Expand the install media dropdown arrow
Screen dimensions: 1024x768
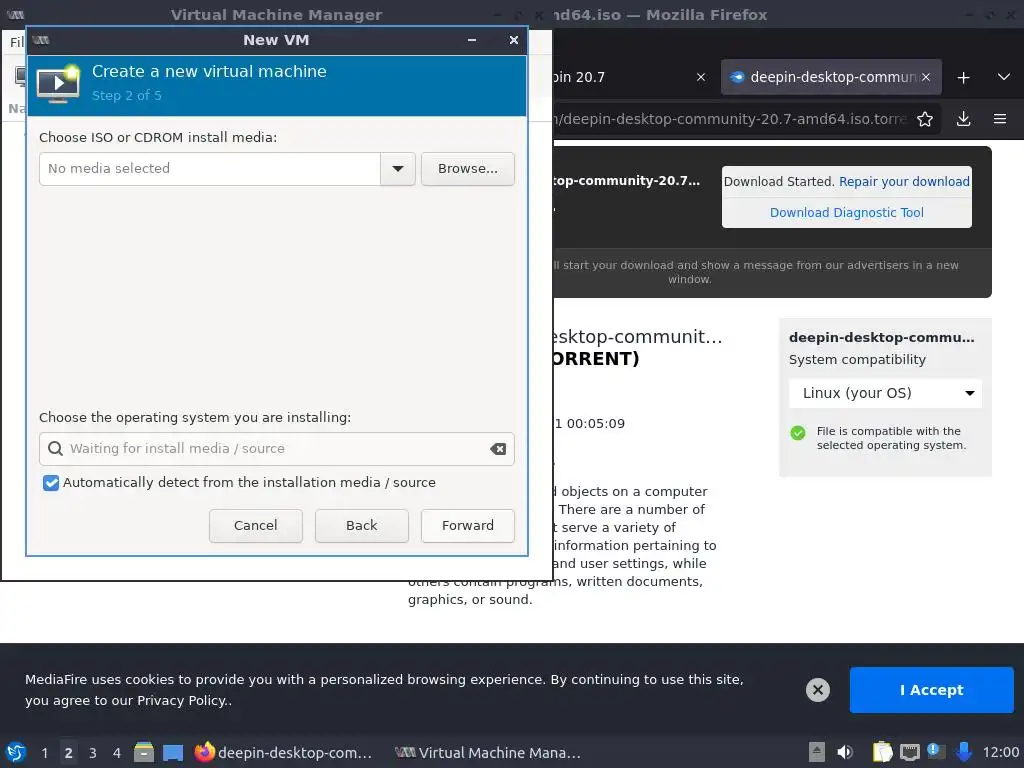tap(398, 168)
